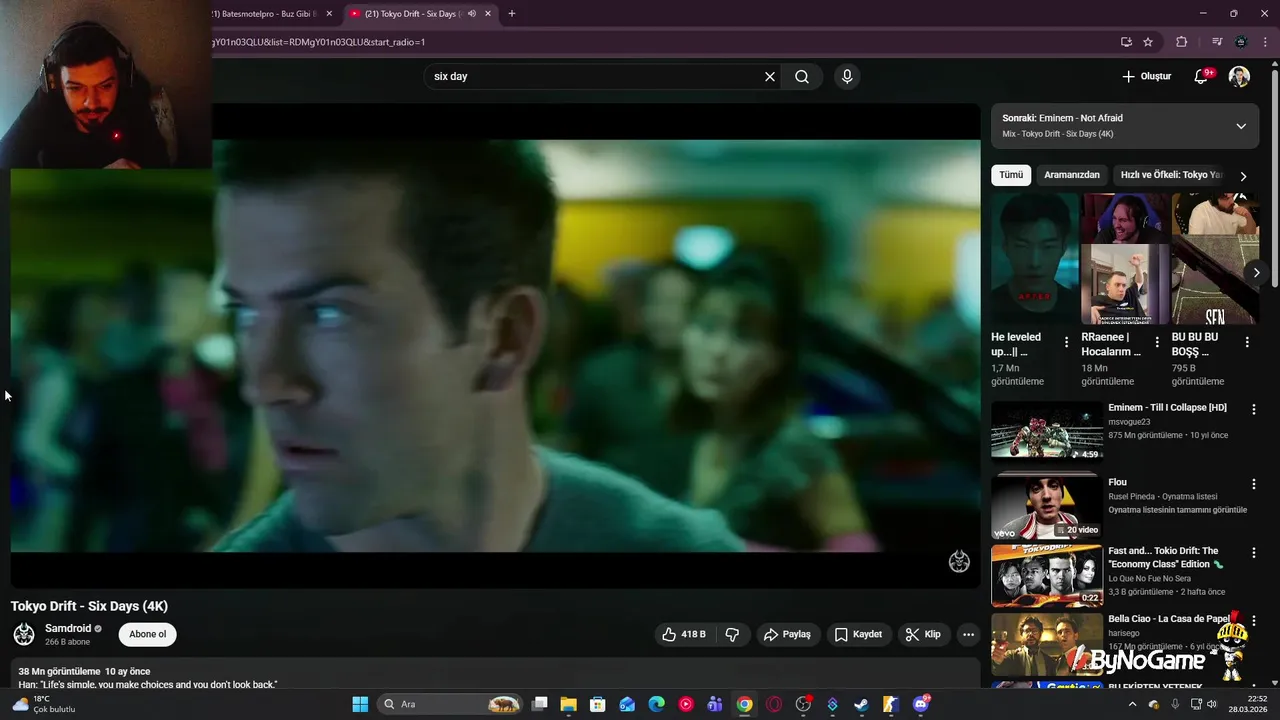The image size is (1280, 720).
Task: Open more actions ellipsis under video
Action: pos(967,634)
